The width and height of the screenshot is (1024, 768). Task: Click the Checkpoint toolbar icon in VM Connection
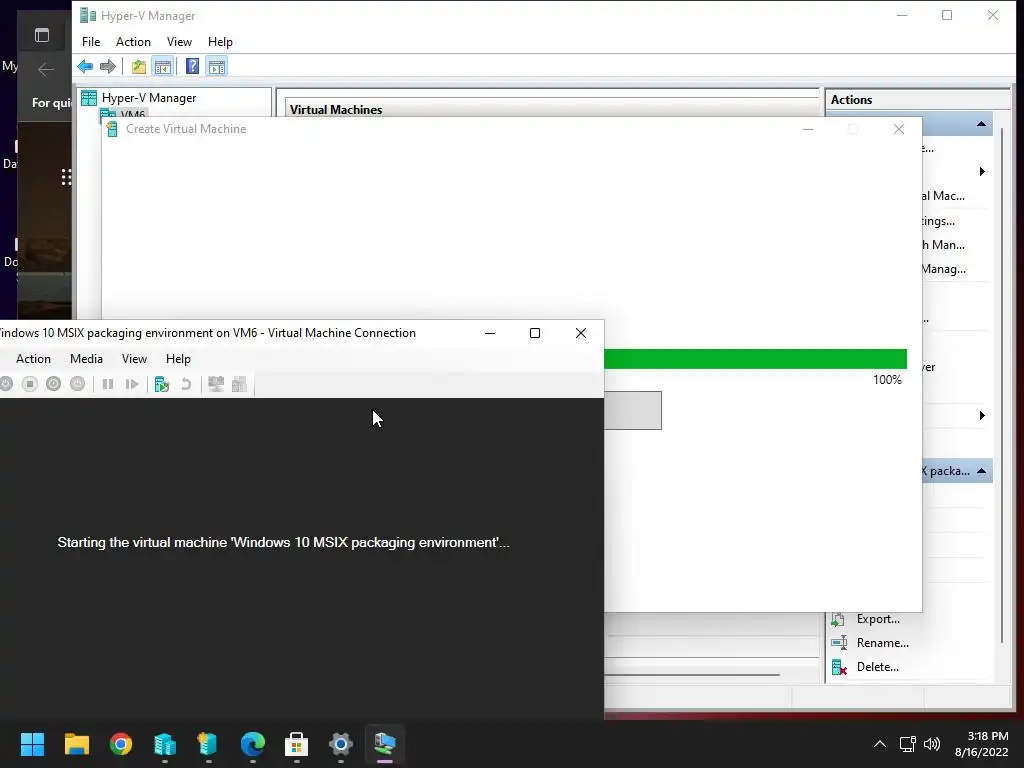(162, 384)
